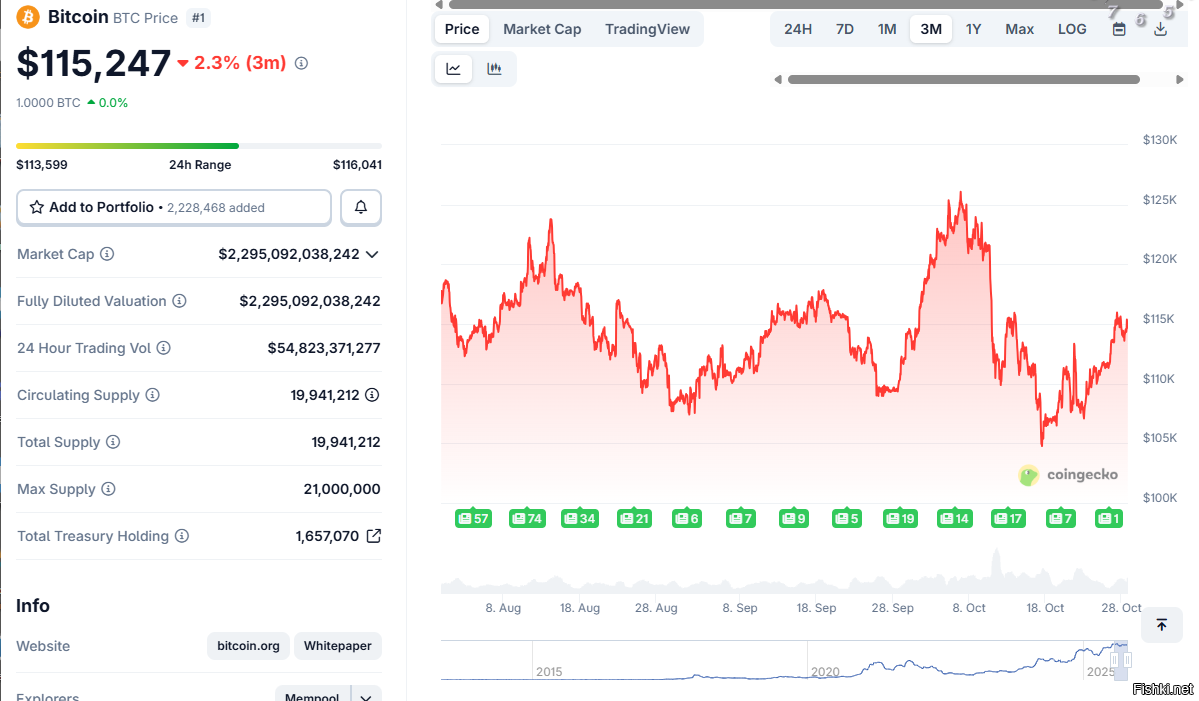Download chart data icon
1199x701 pixels.
tap(1160, 29)
